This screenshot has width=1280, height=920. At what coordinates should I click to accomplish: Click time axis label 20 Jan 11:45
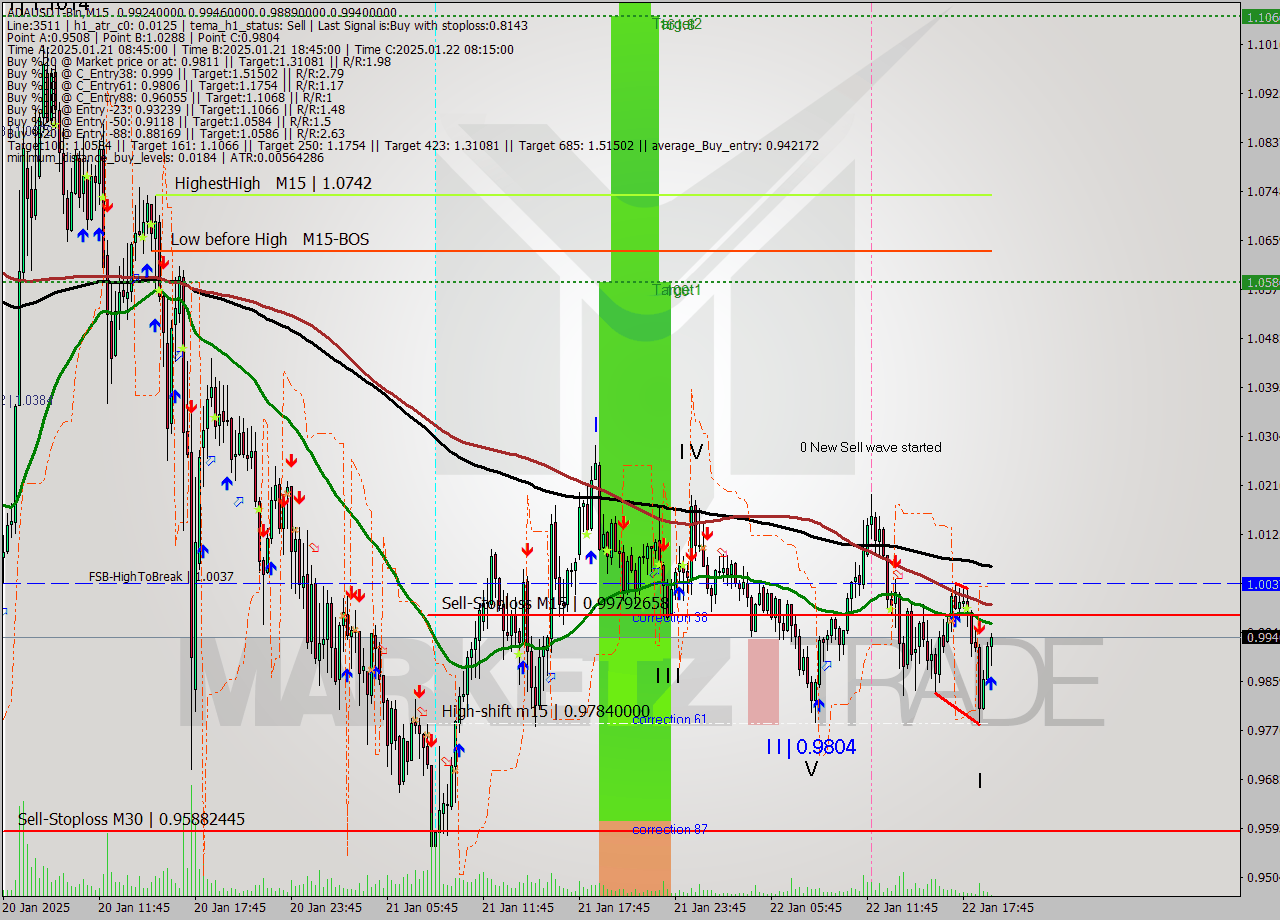click(x=134, y=908)
